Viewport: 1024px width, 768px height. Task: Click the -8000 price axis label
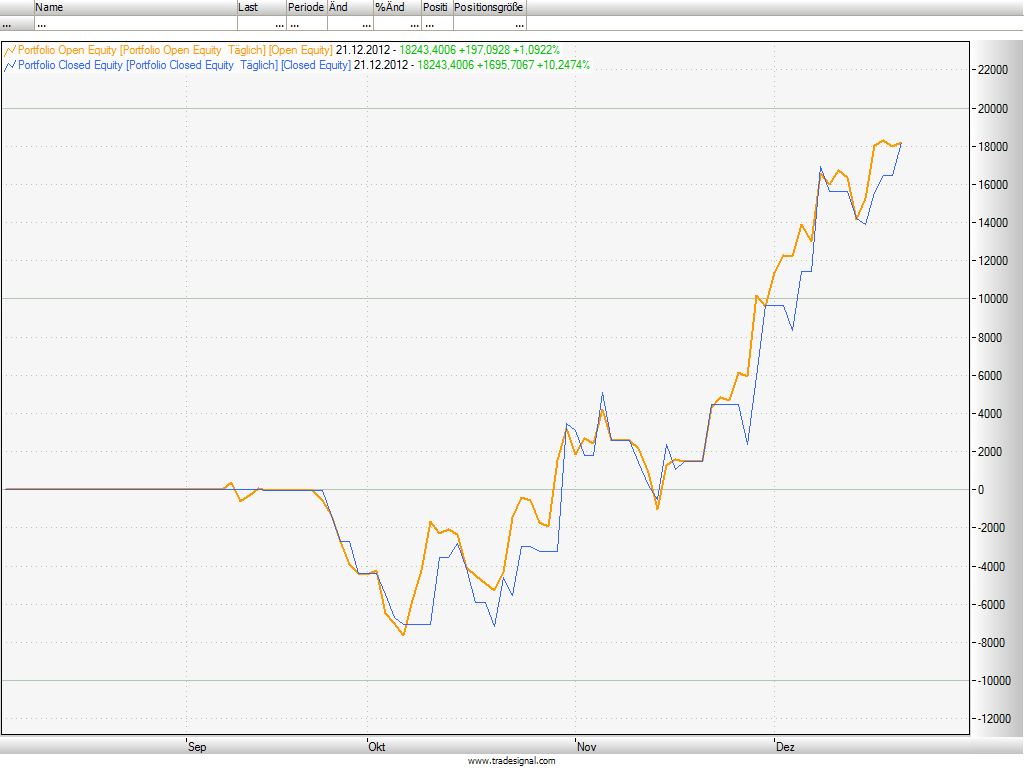pos(991,643)
